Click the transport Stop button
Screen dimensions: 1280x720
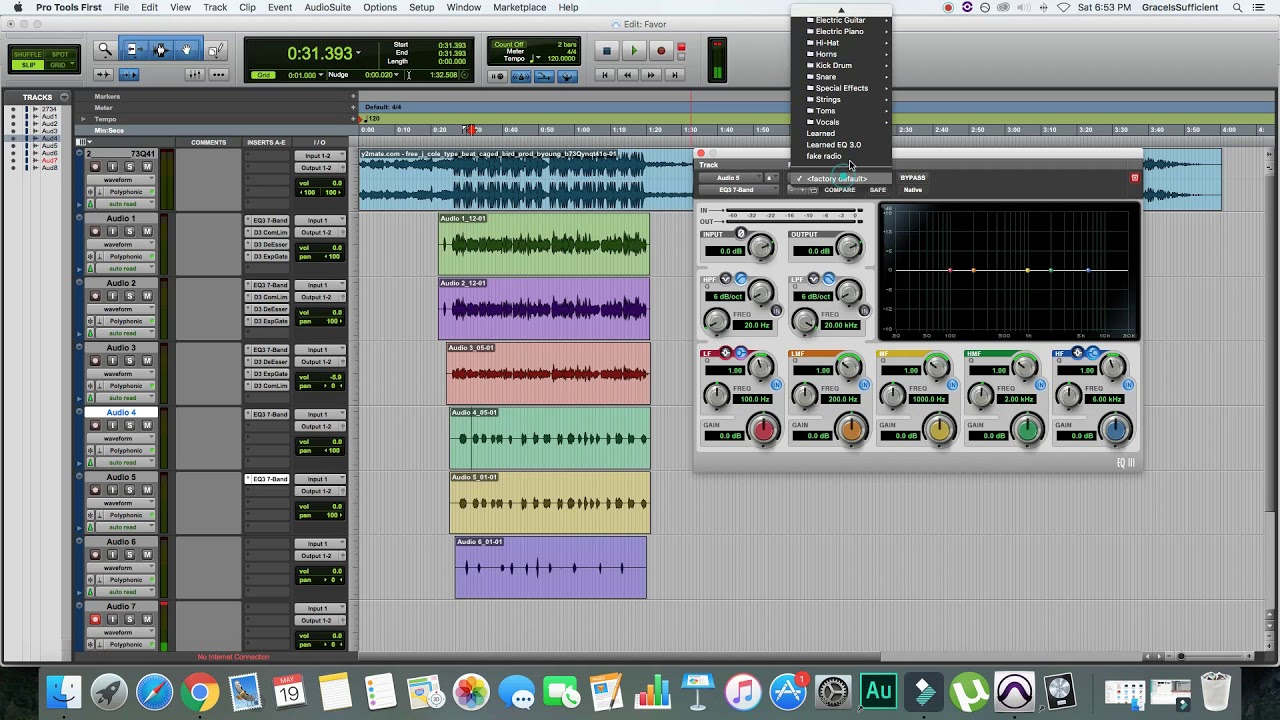click(x=606, y=51)
